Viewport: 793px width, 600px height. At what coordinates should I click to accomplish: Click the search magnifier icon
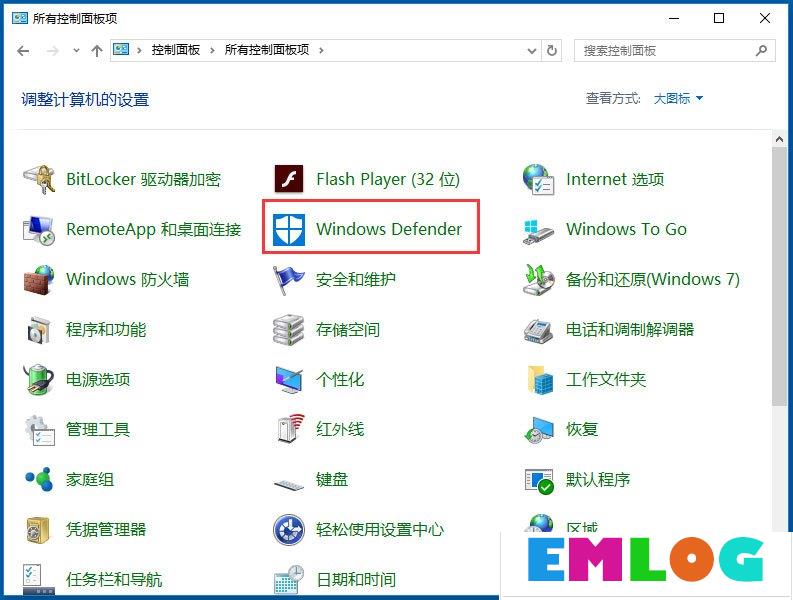[x=761, y=50]
